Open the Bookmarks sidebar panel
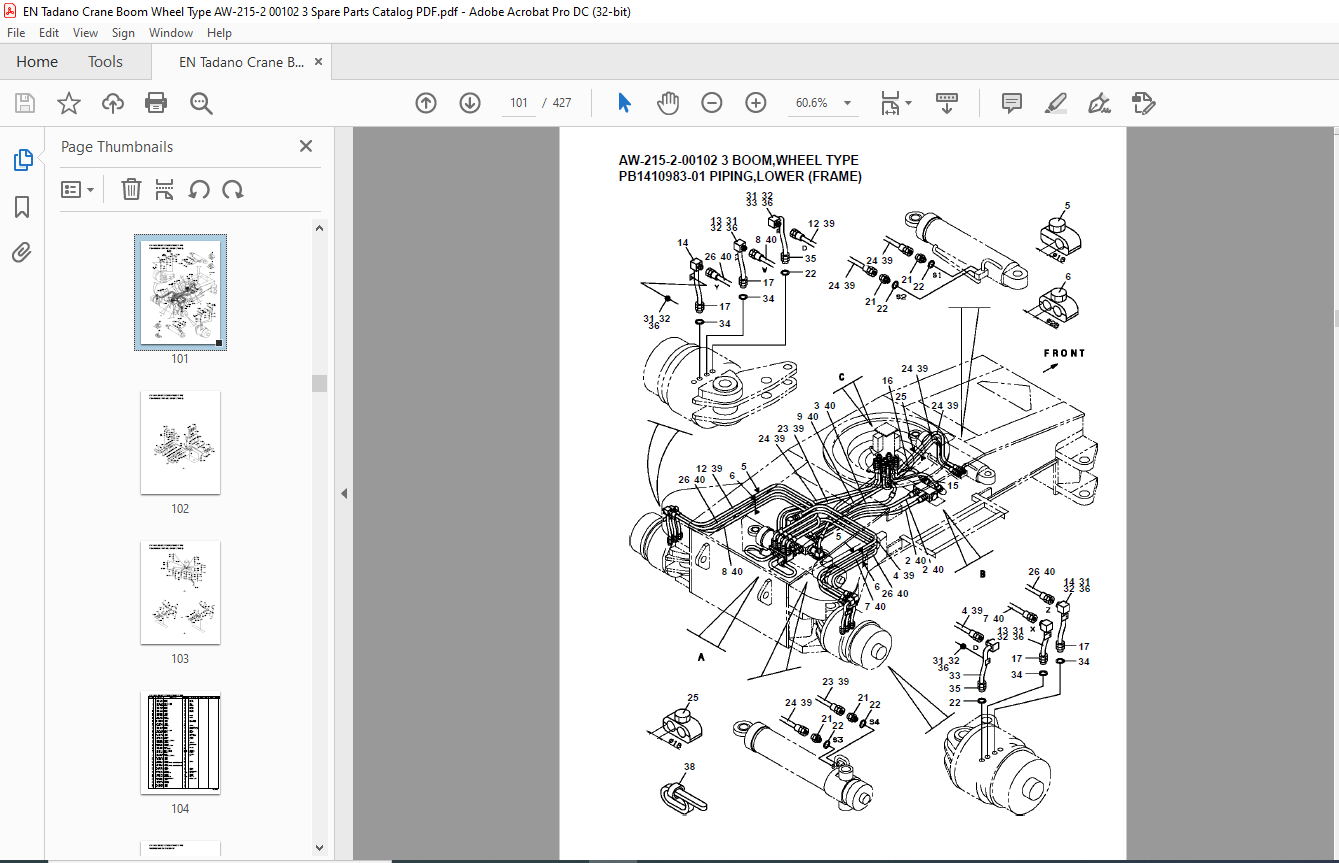The height and width of the screenshot is (863, 1339). 22,207
